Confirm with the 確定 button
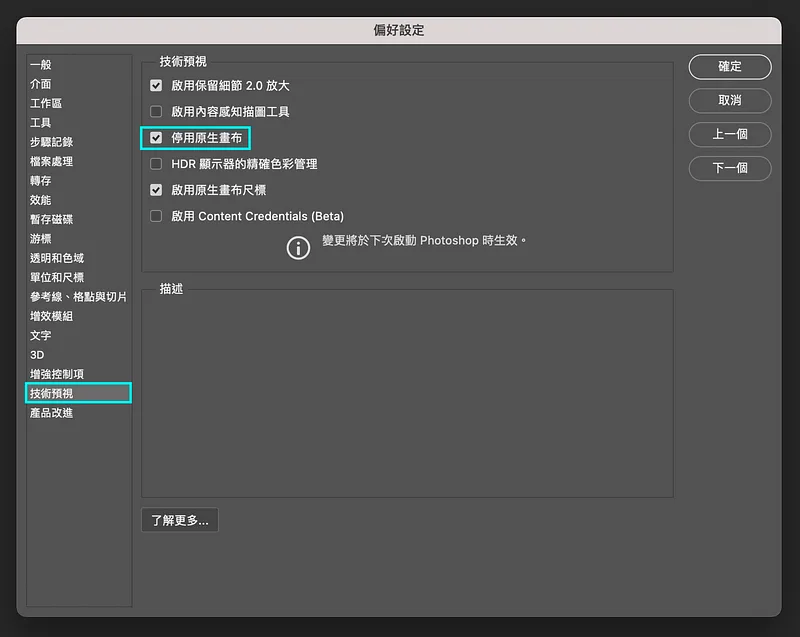The height and width of the screenshot is (637, 800). tap(730, 66)
